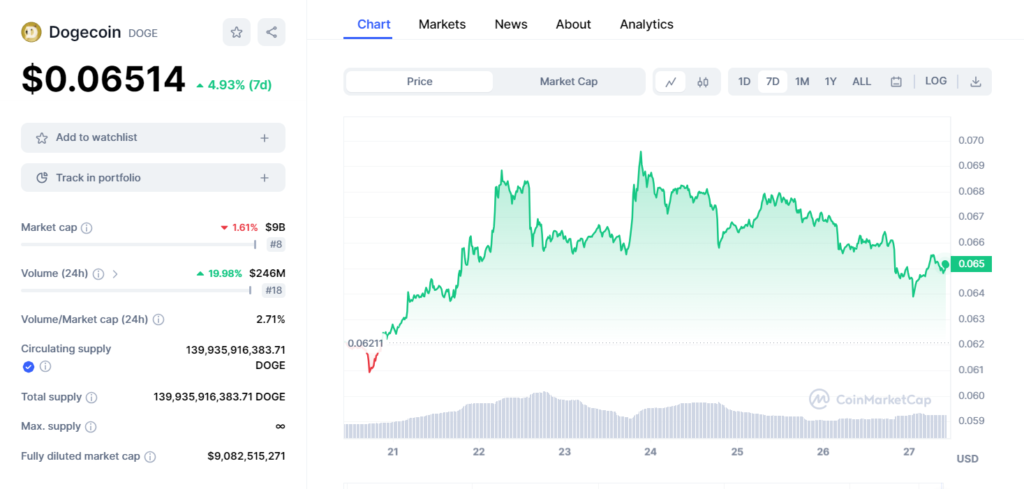Select the 1Y time range
1024x489 pixels.
tap(831, 82)
